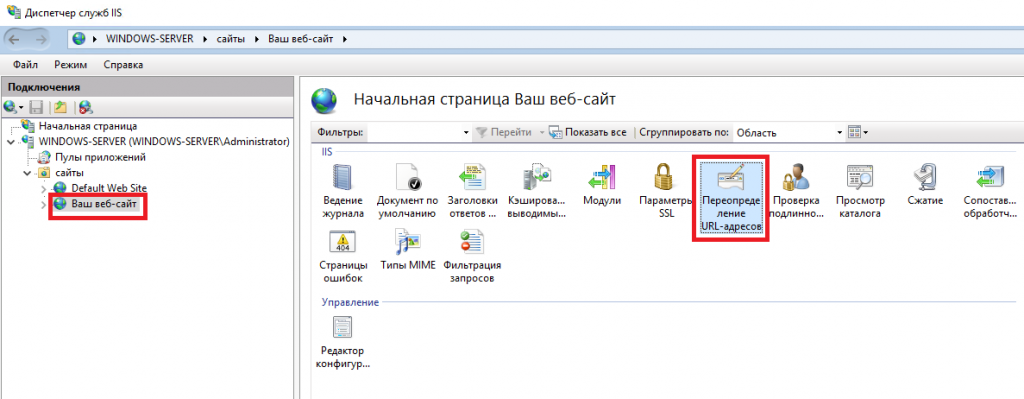Expand arrow after Ваш веб-сайт in breadcrumb
Image resolution: width=1024 pixels, height=399 pixels.
click(344, 39)
